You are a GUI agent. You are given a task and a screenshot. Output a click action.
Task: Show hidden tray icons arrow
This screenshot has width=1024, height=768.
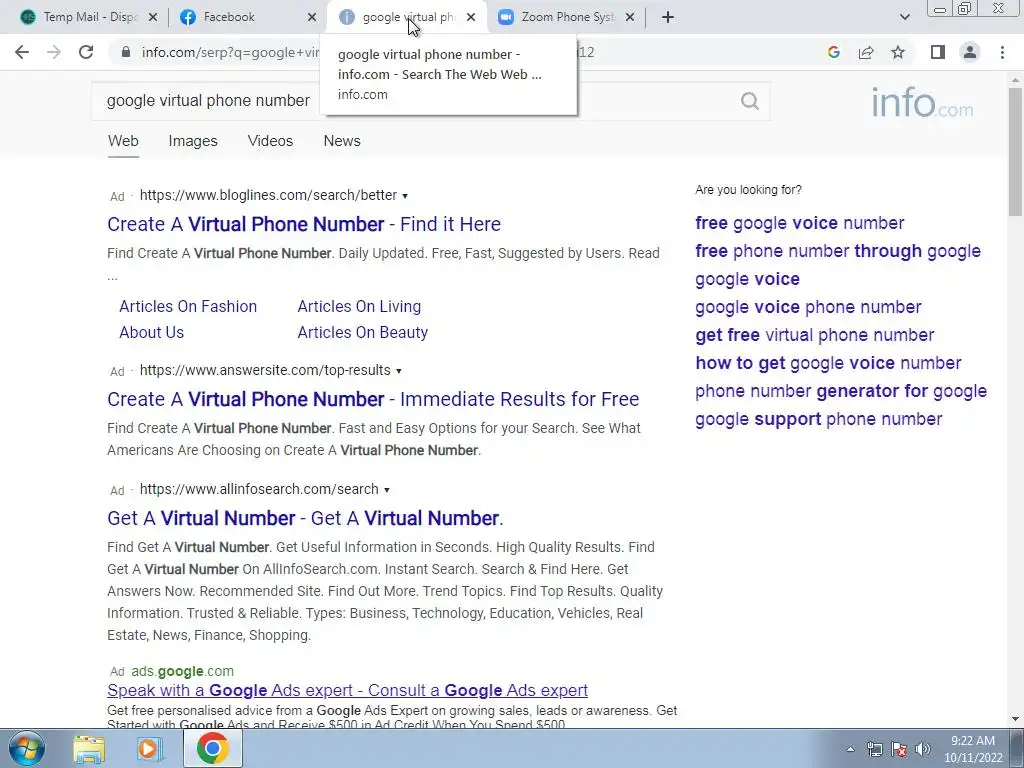[850, 749]
